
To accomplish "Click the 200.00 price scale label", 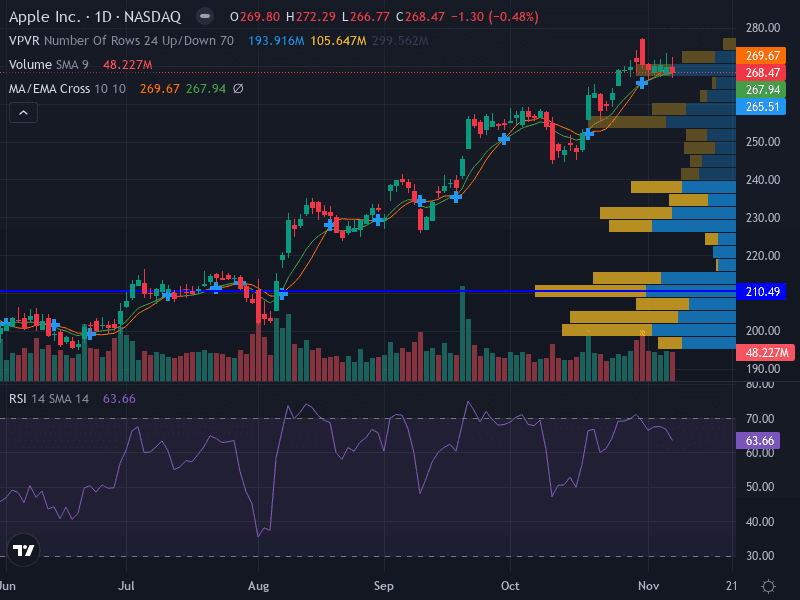I will click(763, 331).
